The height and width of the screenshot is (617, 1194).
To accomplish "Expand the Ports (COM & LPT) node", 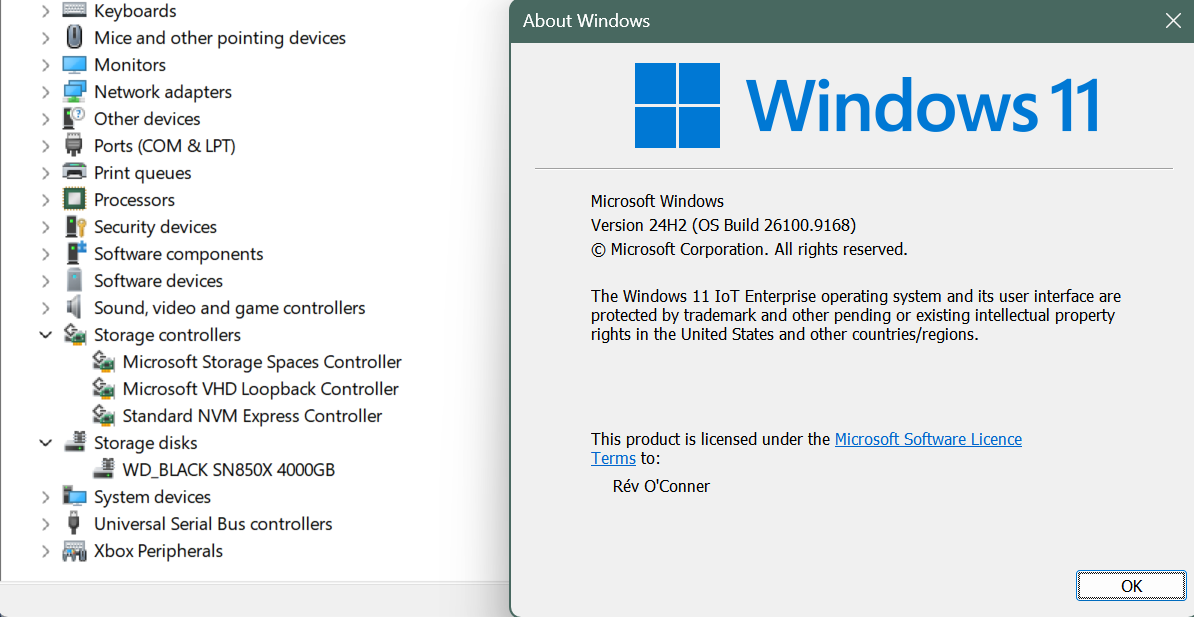I will (46, 145).
